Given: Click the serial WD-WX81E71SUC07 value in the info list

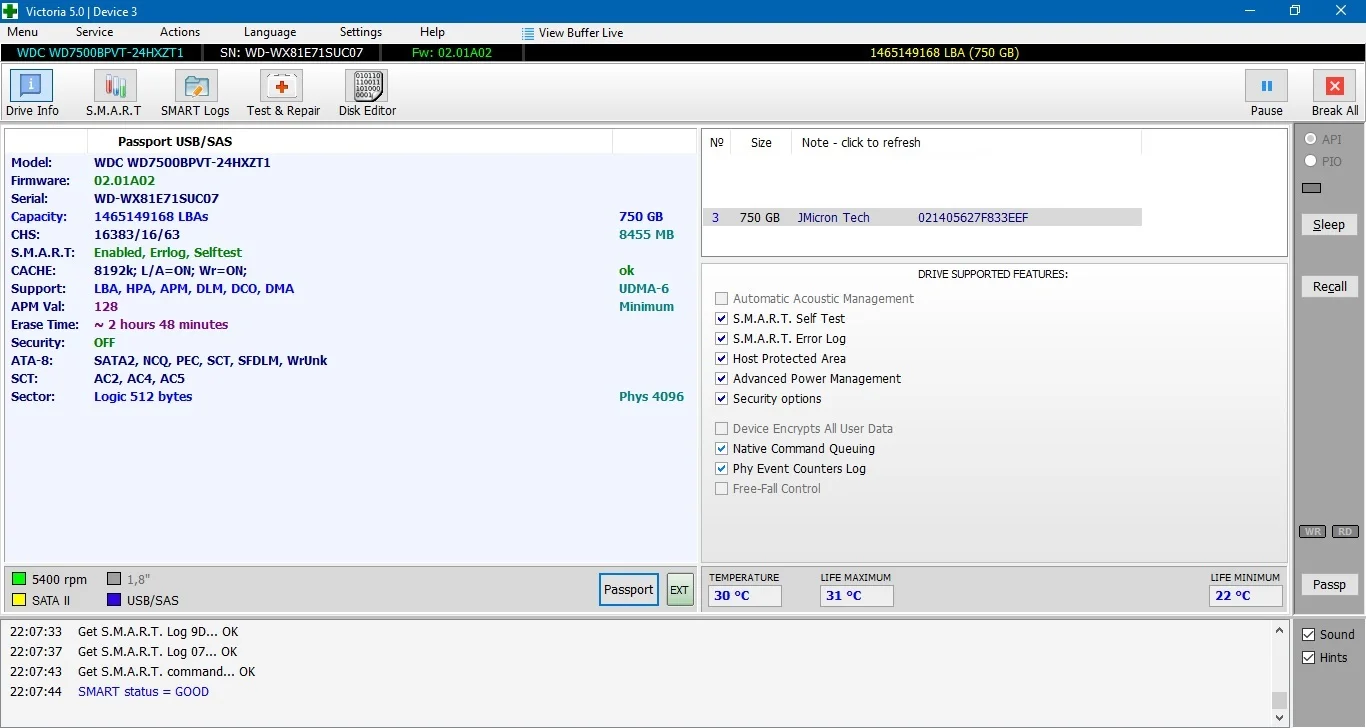Looking at the screenshot, I should [156, 199].
